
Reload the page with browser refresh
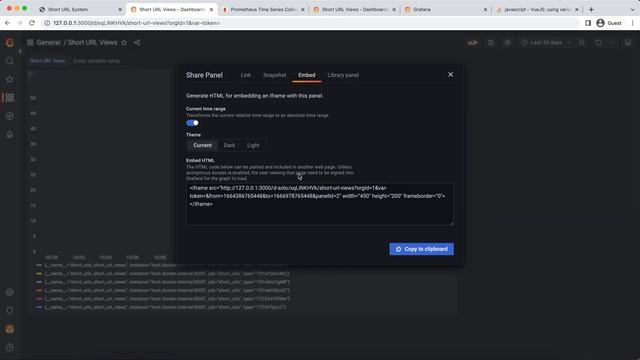(32, 23)
